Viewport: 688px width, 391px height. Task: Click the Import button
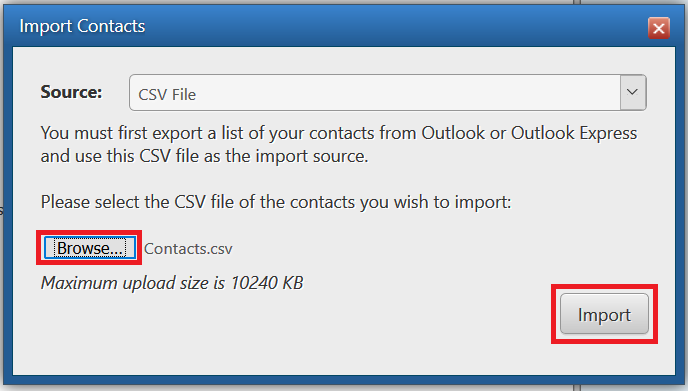pyautogui.click(x=604, y=314)
